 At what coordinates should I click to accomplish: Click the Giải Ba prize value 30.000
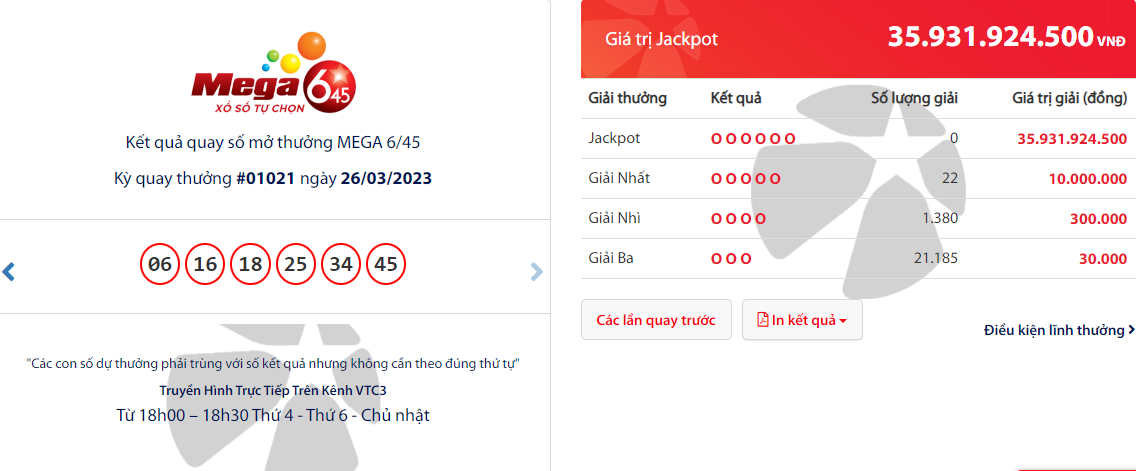(x=1103, y=258)
